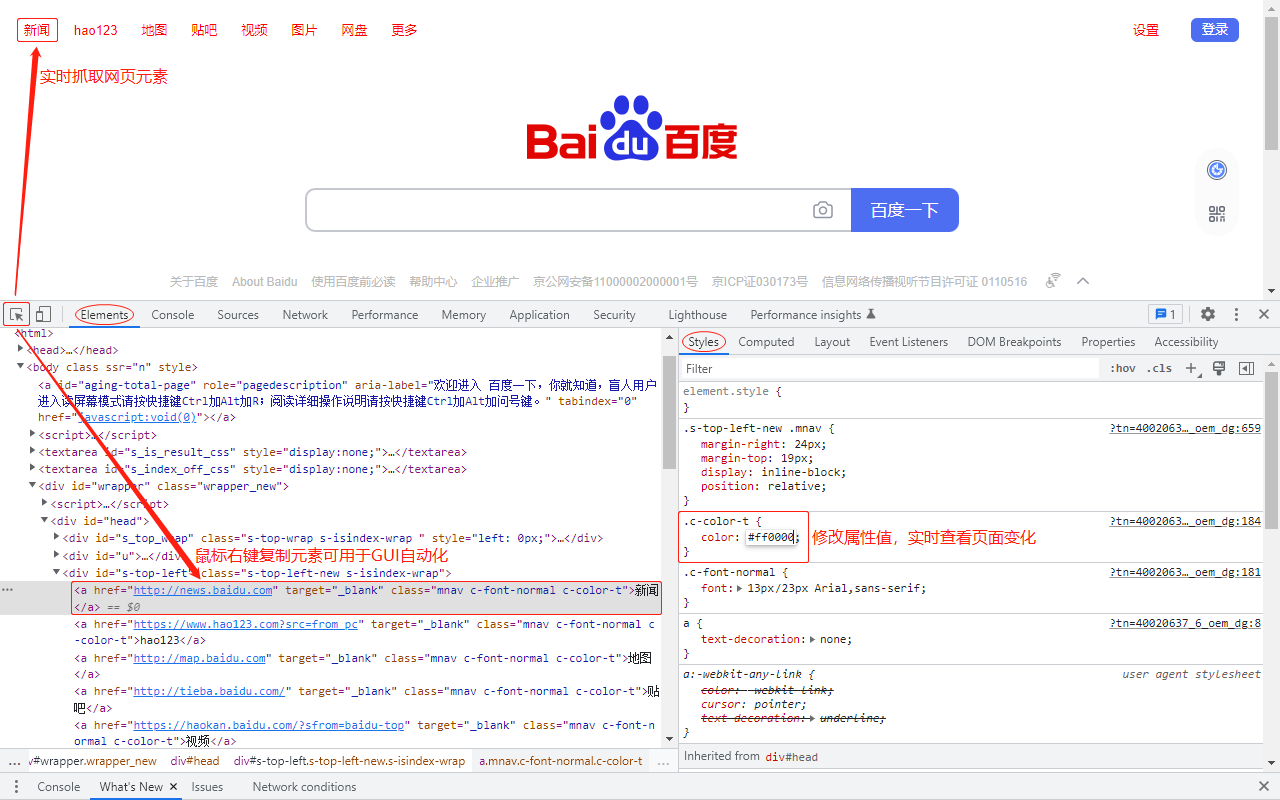This screenshot has height=800, width=1280.
Task: Collapse the div#wrapper node
Action: pos(33,486)
